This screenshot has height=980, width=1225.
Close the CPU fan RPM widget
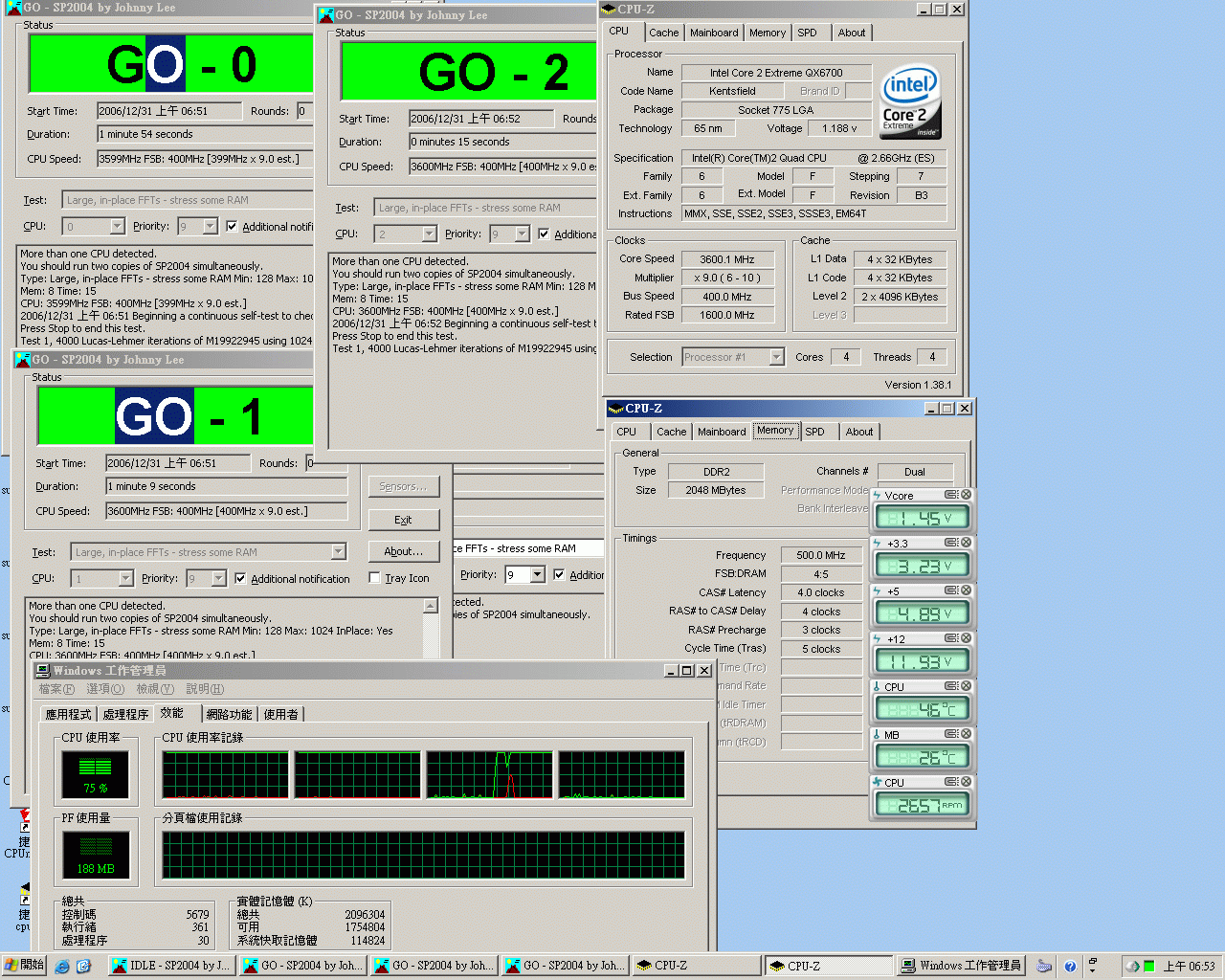[966, 782]
